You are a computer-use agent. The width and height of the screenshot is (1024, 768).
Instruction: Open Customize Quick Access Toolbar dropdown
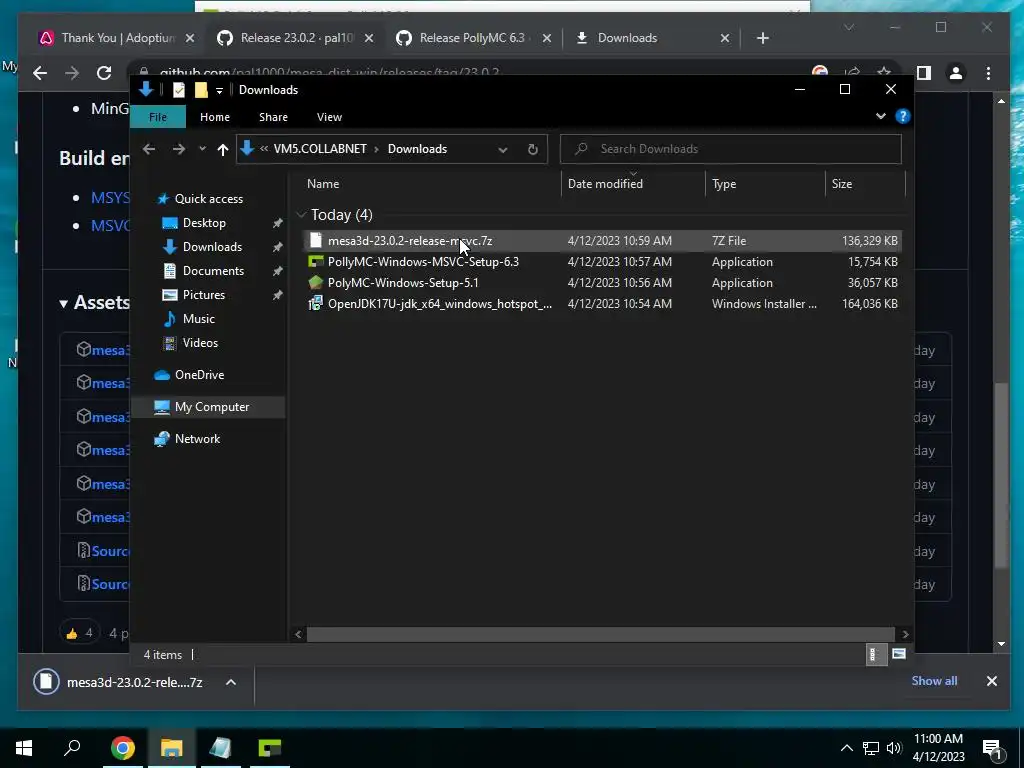pyautogui.click(x=219, y=91)
